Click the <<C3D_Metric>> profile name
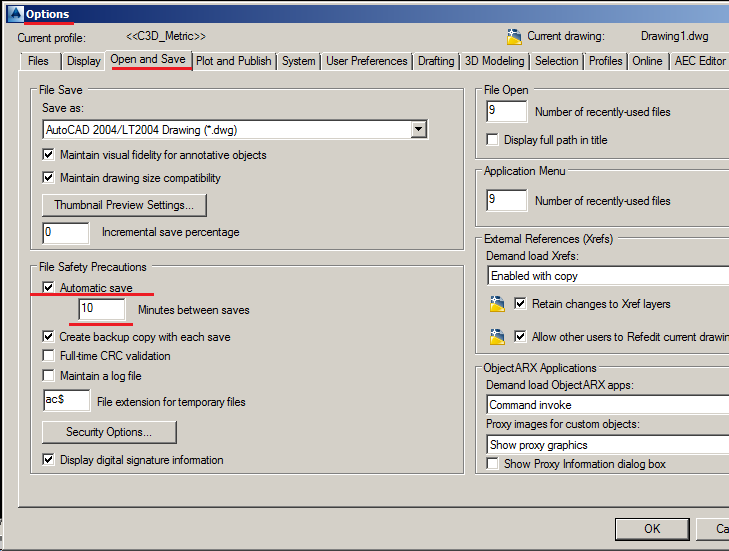 click(x=166, y=36)
